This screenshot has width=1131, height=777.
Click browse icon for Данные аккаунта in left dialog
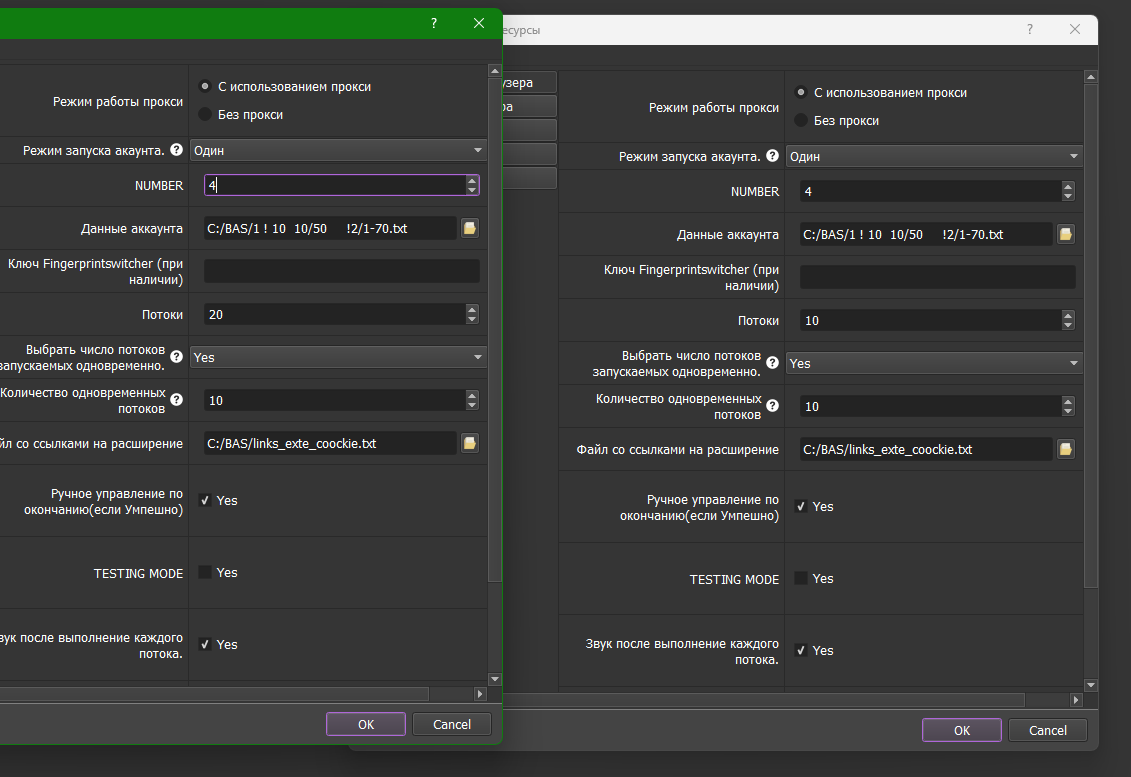pyautogui.click(x=469, y=228)
